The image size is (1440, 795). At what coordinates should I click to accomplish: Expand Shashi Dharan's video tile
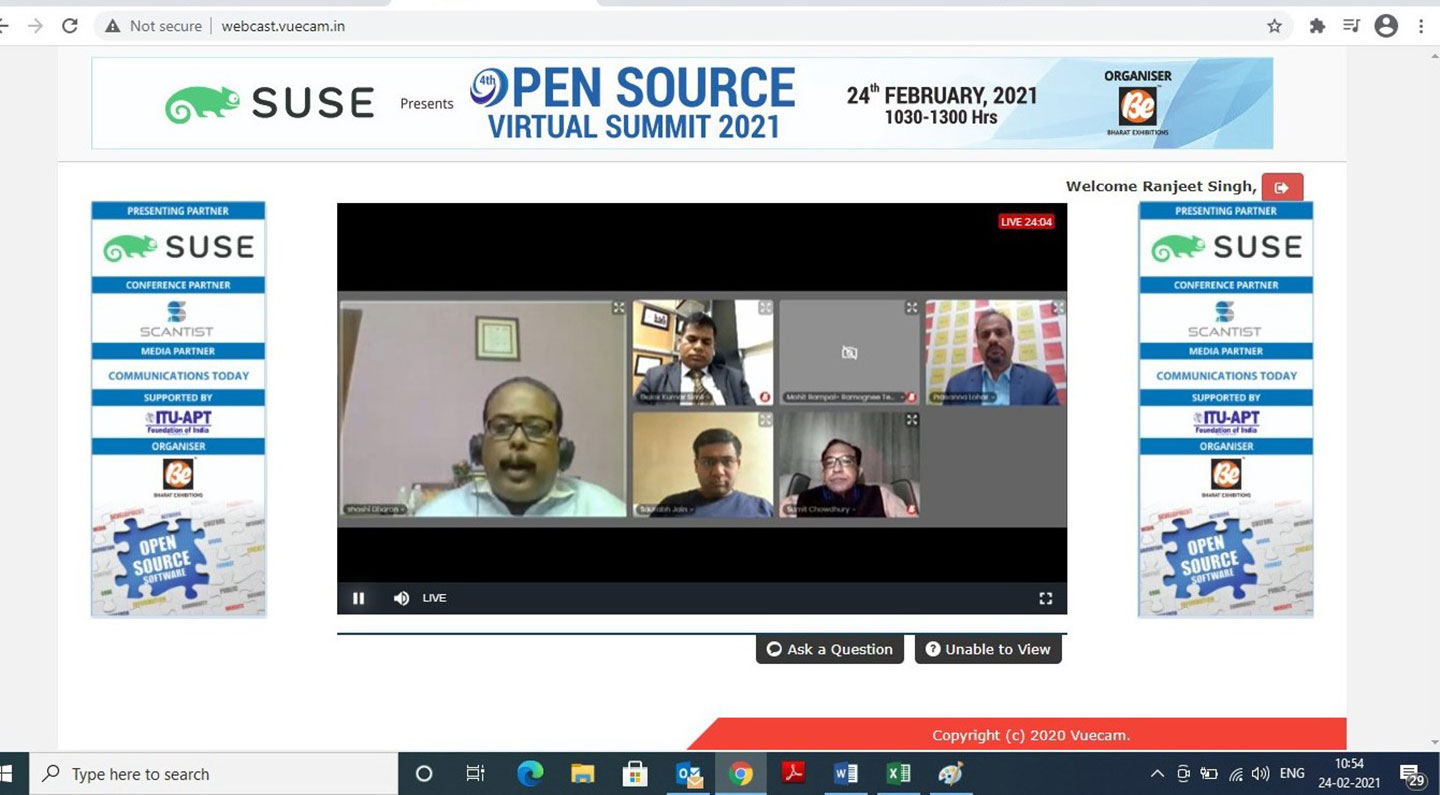(618, 308)
